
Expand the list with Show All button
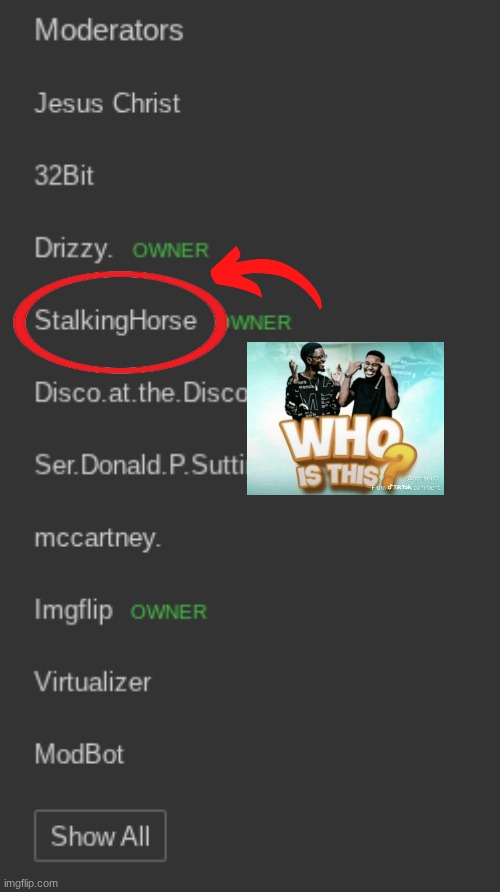pyautogui.click(x=100, y=836)
